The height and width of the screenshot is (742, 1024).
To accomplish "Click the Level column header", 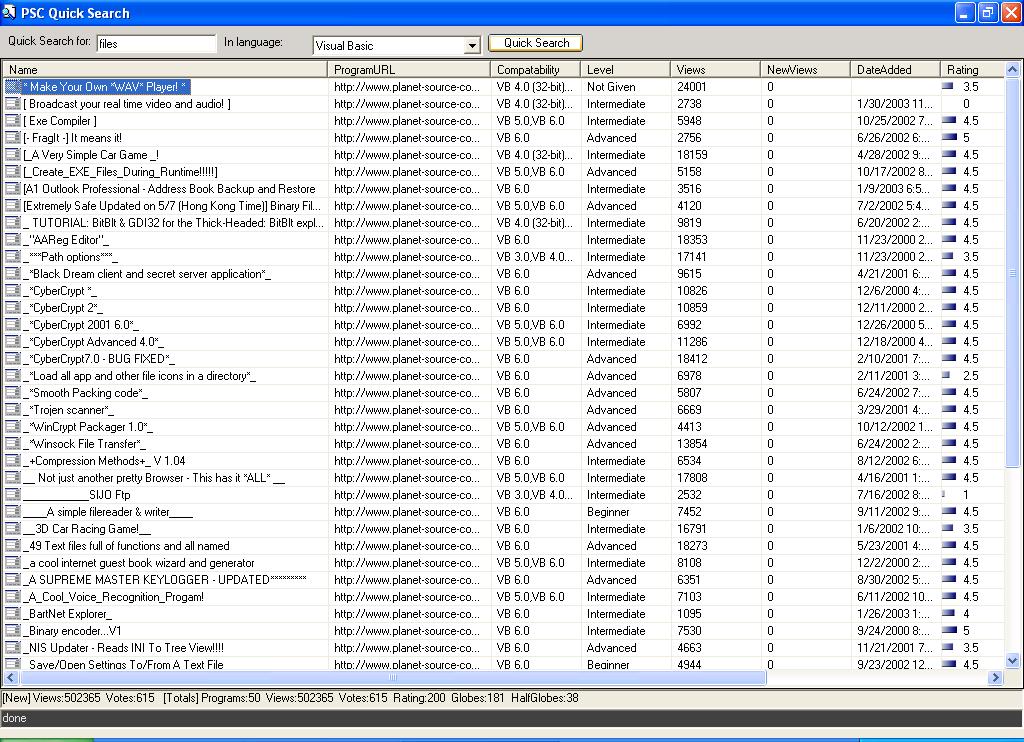I will coord(624,70).
